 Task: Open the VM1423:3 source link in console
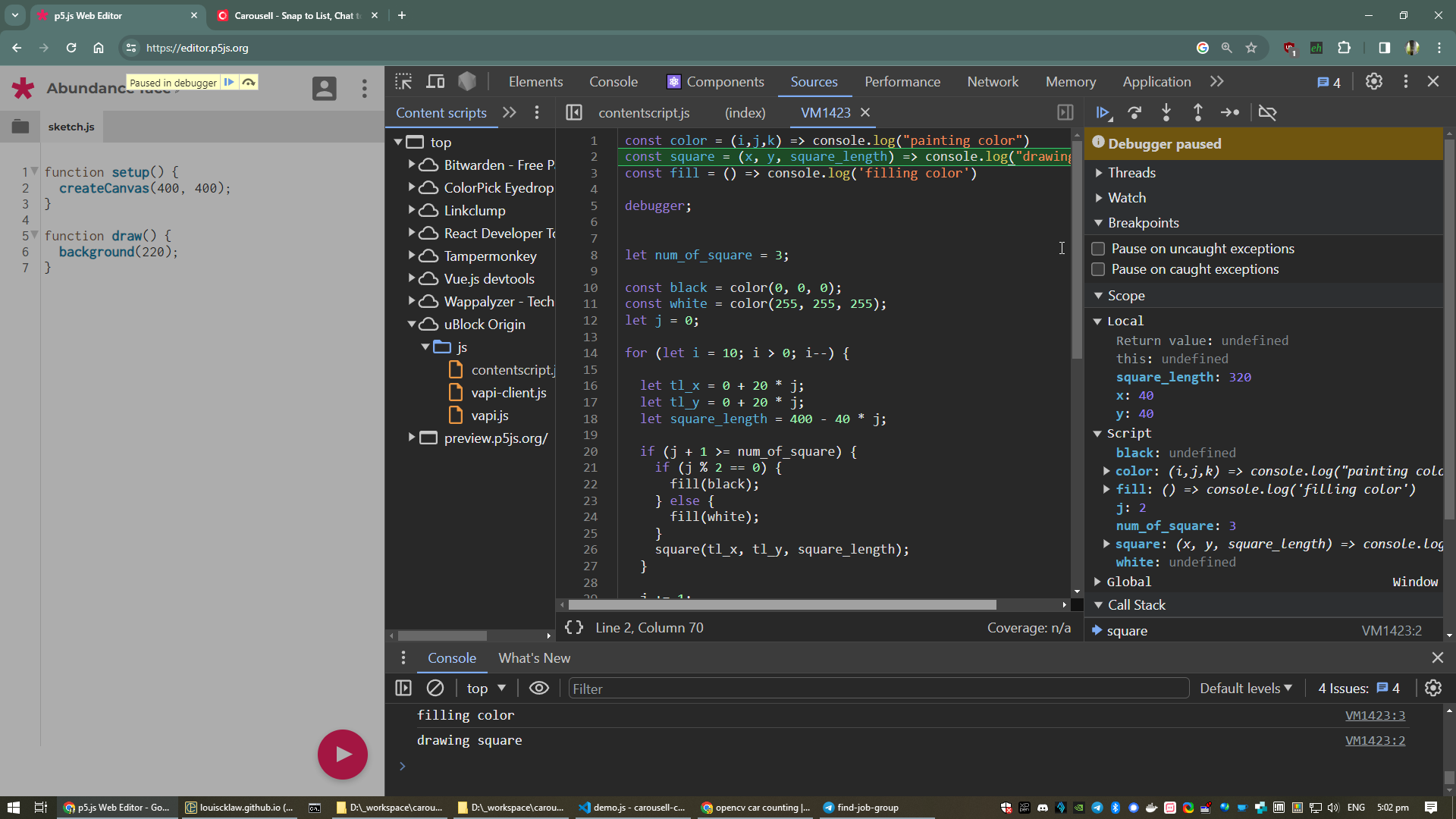click(x=1375, y=716)
